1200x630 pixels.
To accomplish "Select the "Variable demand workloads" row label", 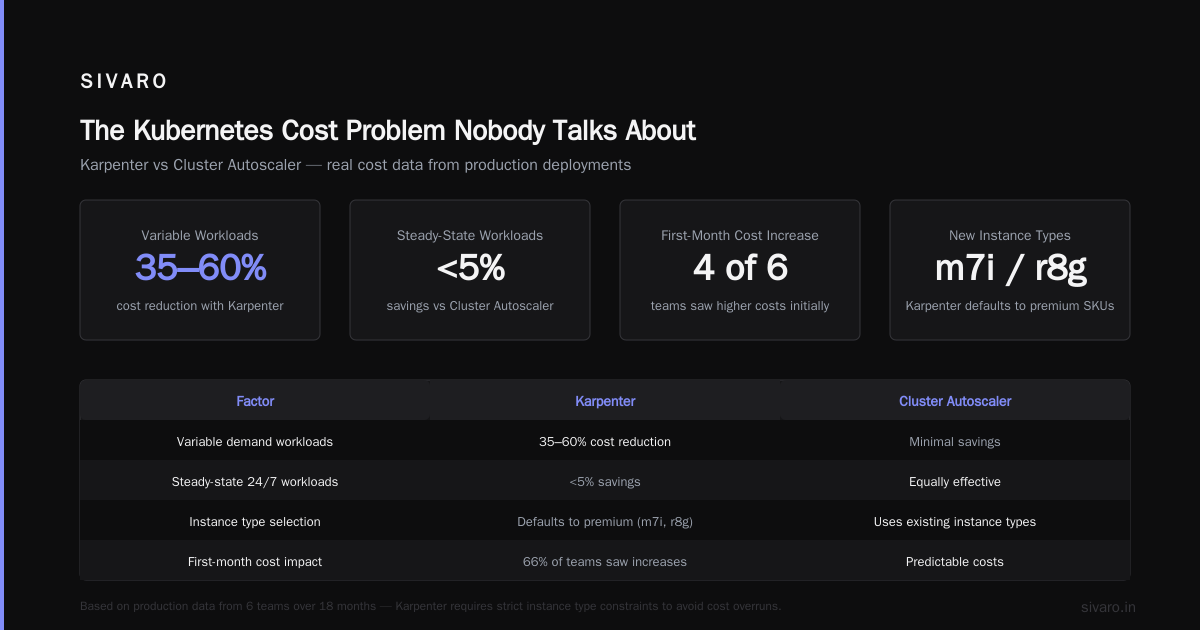I will click(x=255, y=441).
